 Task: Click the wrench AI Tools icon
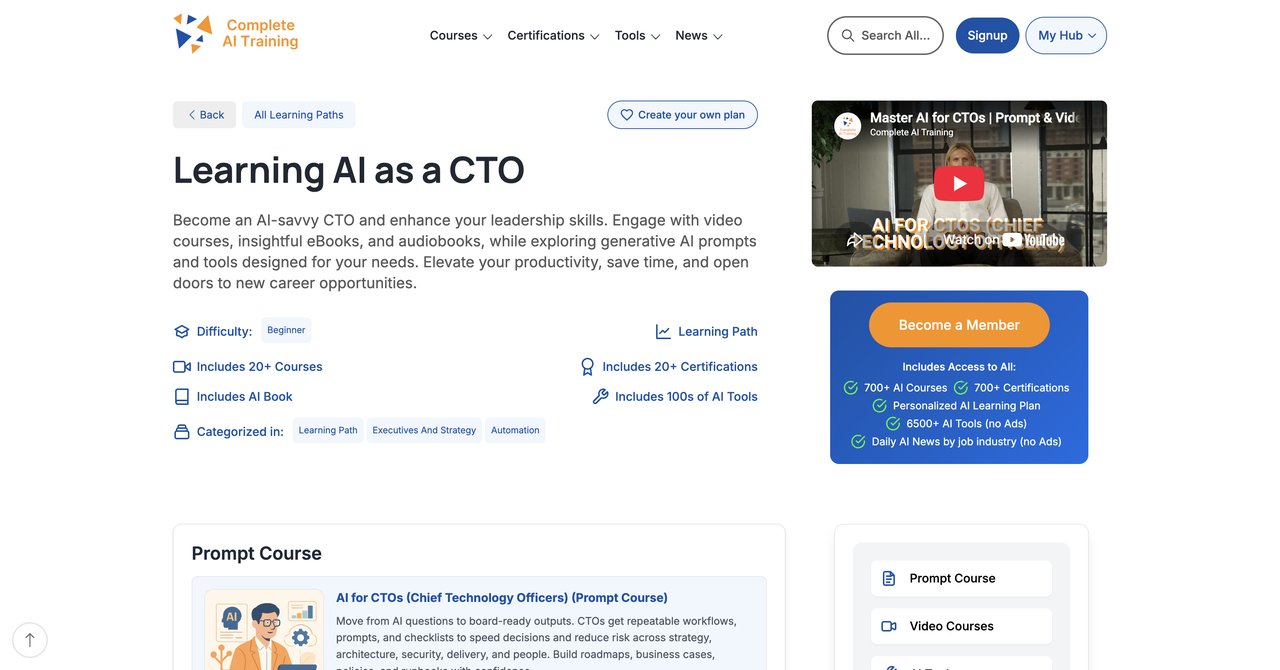[x=601, y=397]
